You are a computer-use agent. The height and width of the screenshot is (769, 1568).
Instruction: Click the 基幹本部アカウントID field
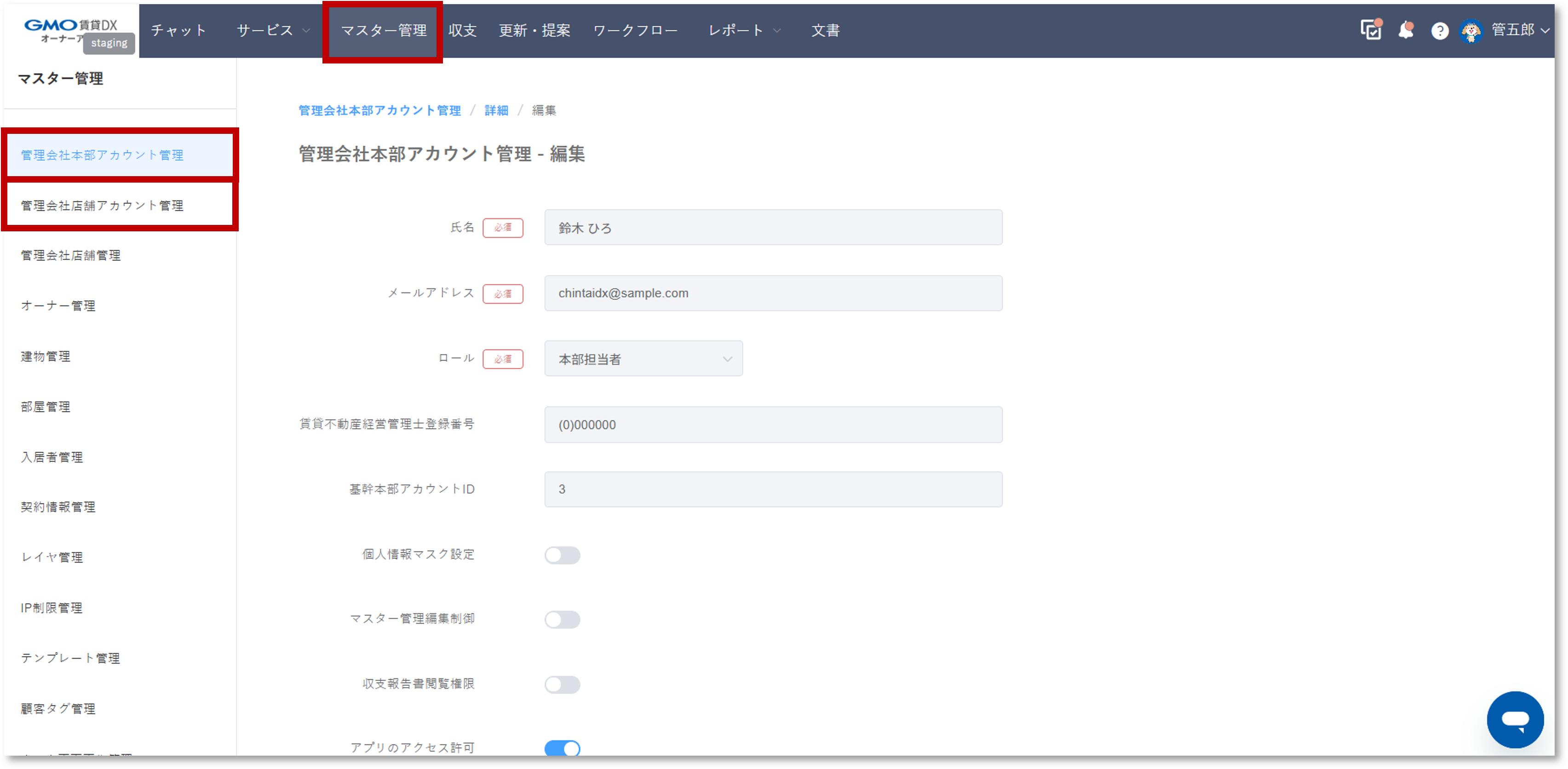[773, 489]
